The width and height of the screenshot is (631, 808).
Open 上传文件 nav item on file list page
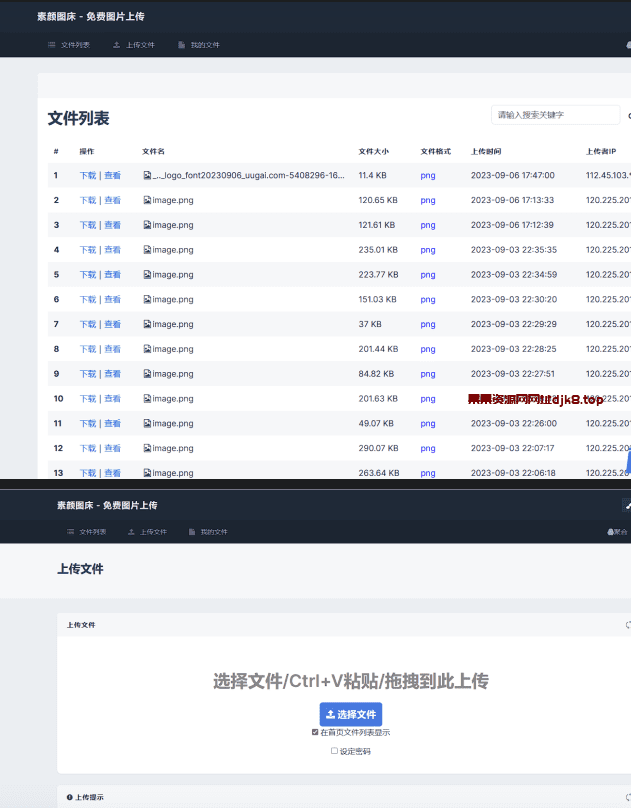[134, 45]
